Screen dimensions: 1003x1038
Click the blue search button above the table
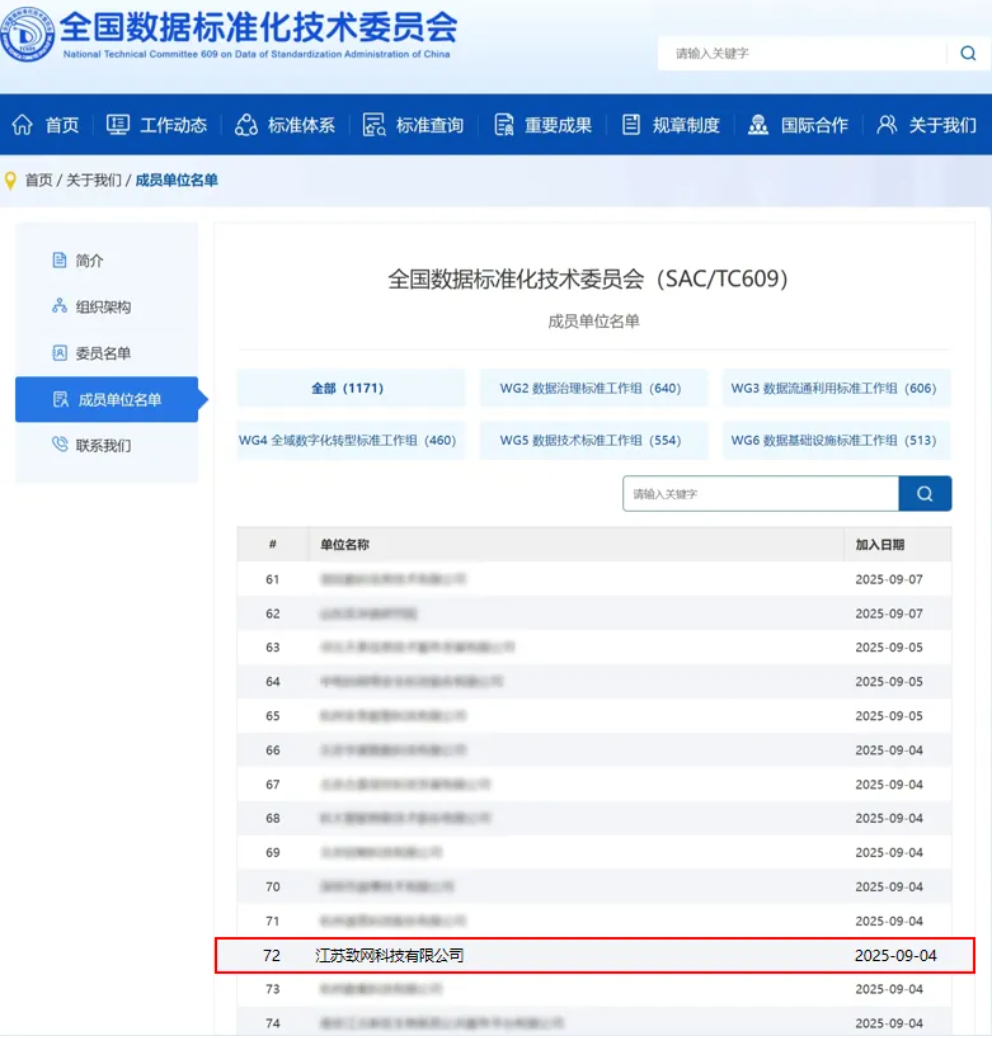coord(925,494)
